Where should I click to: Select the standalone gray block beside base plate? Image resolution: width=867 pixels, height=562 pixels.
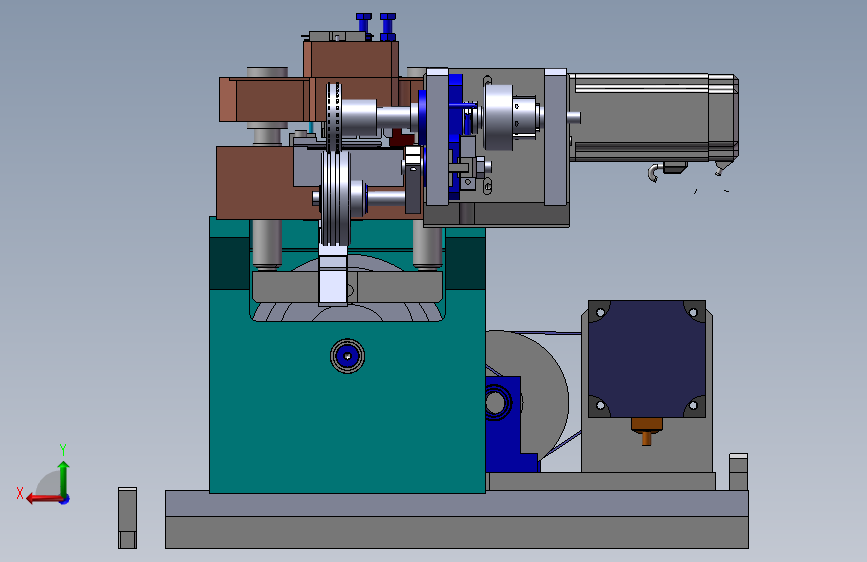tap(127, 518)
